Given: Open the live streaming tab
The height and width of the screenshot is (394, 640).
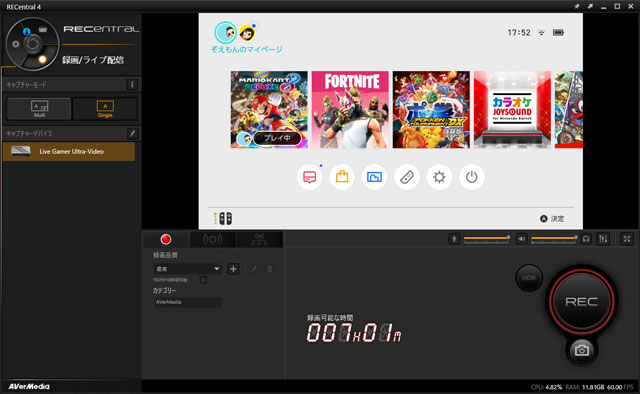Looking at the screenshot, I should click(213, 239).
